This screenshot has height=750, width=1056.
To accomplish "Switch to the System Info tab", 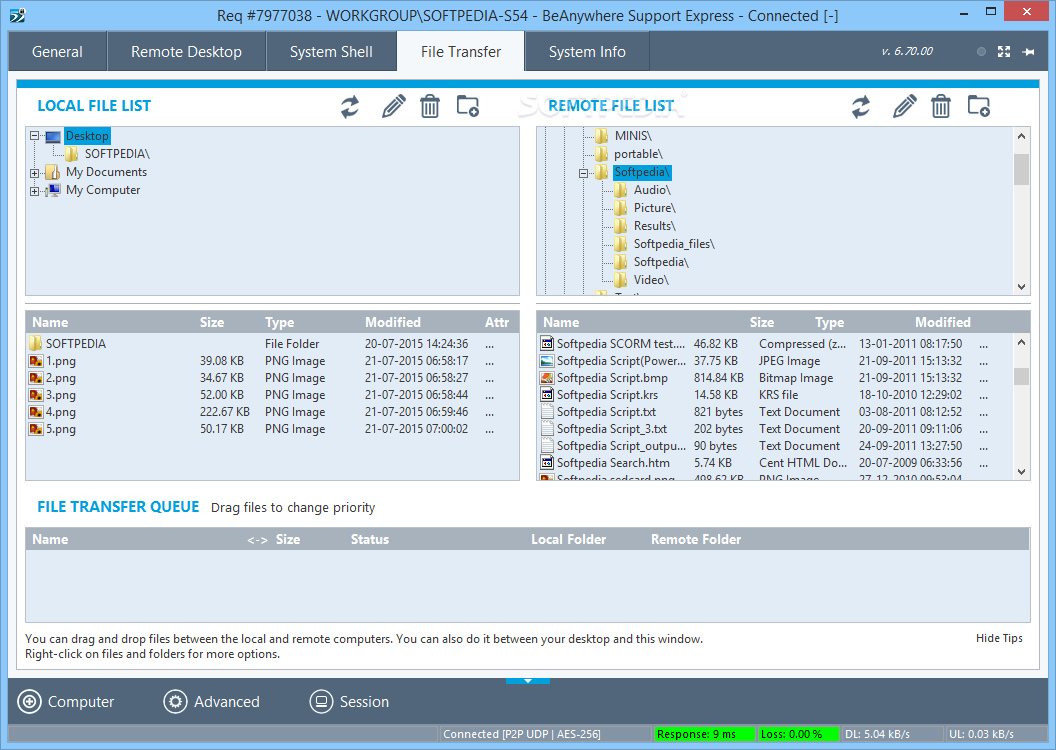I will [x=587, y=52].
